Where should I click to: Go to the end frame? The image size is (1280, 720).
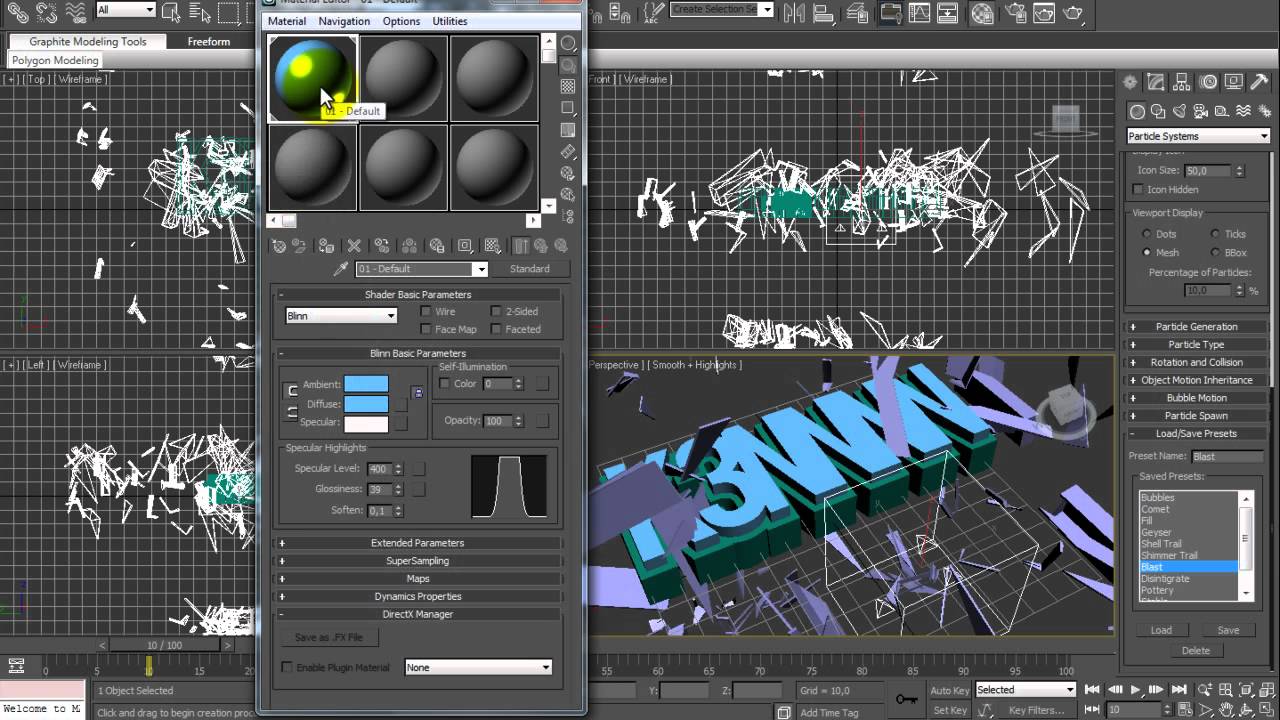1180,690
